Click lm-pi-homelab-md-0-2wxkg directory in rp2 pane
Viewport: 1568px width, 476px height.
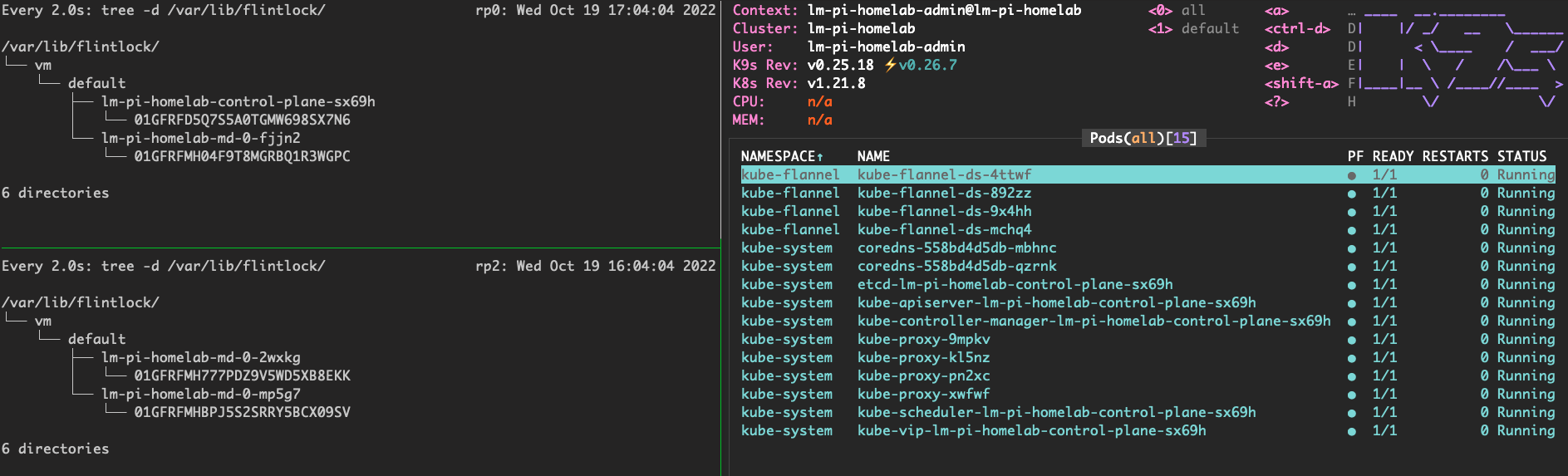[x=201, y=357]
